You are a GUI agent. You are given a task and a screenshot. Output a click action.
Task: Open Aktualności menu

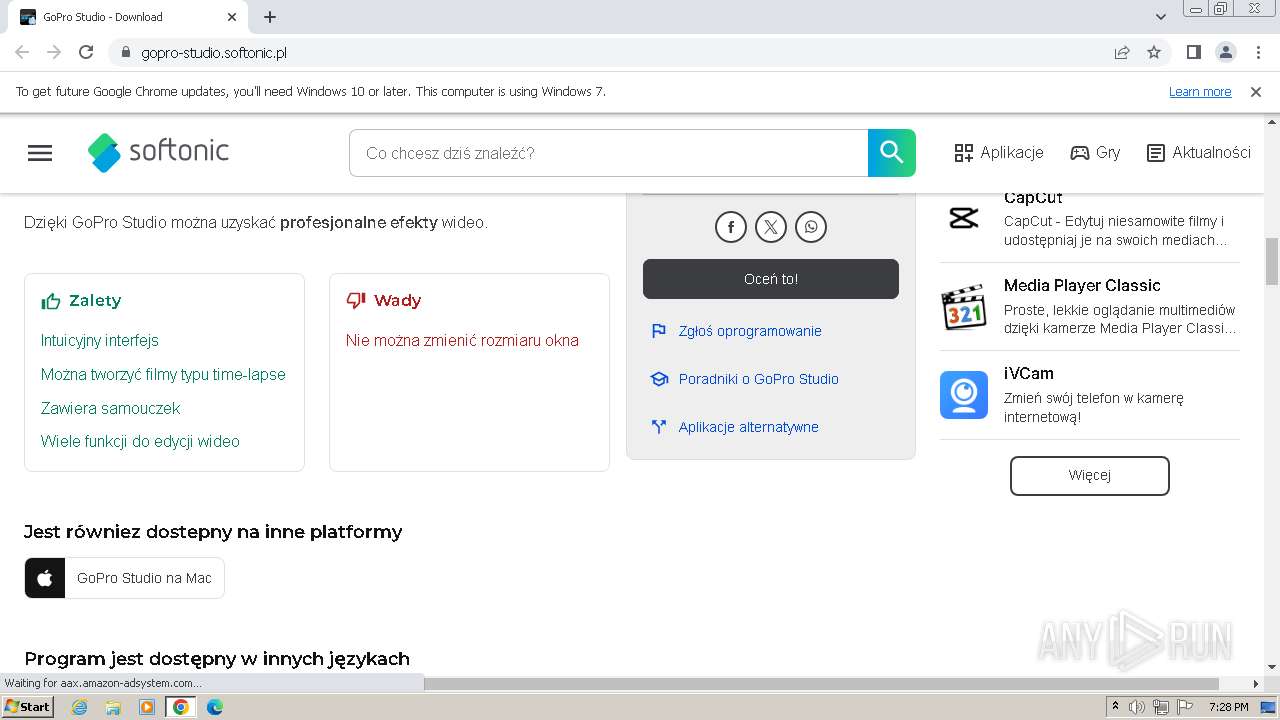(x=1199, y=153)
